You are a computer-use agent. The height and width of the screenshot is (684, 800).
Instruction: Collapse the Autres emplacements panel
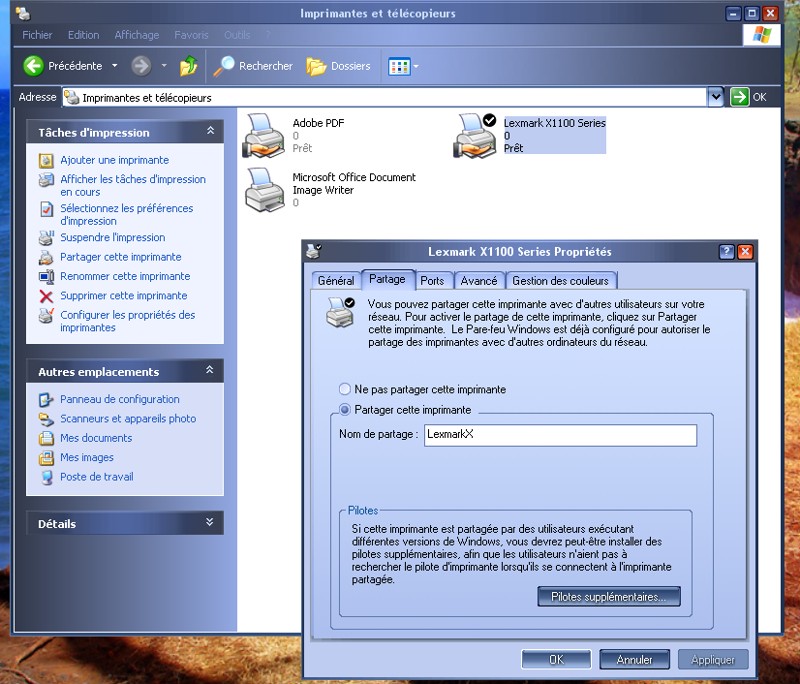pyautogui.click(x=210, y=371)
